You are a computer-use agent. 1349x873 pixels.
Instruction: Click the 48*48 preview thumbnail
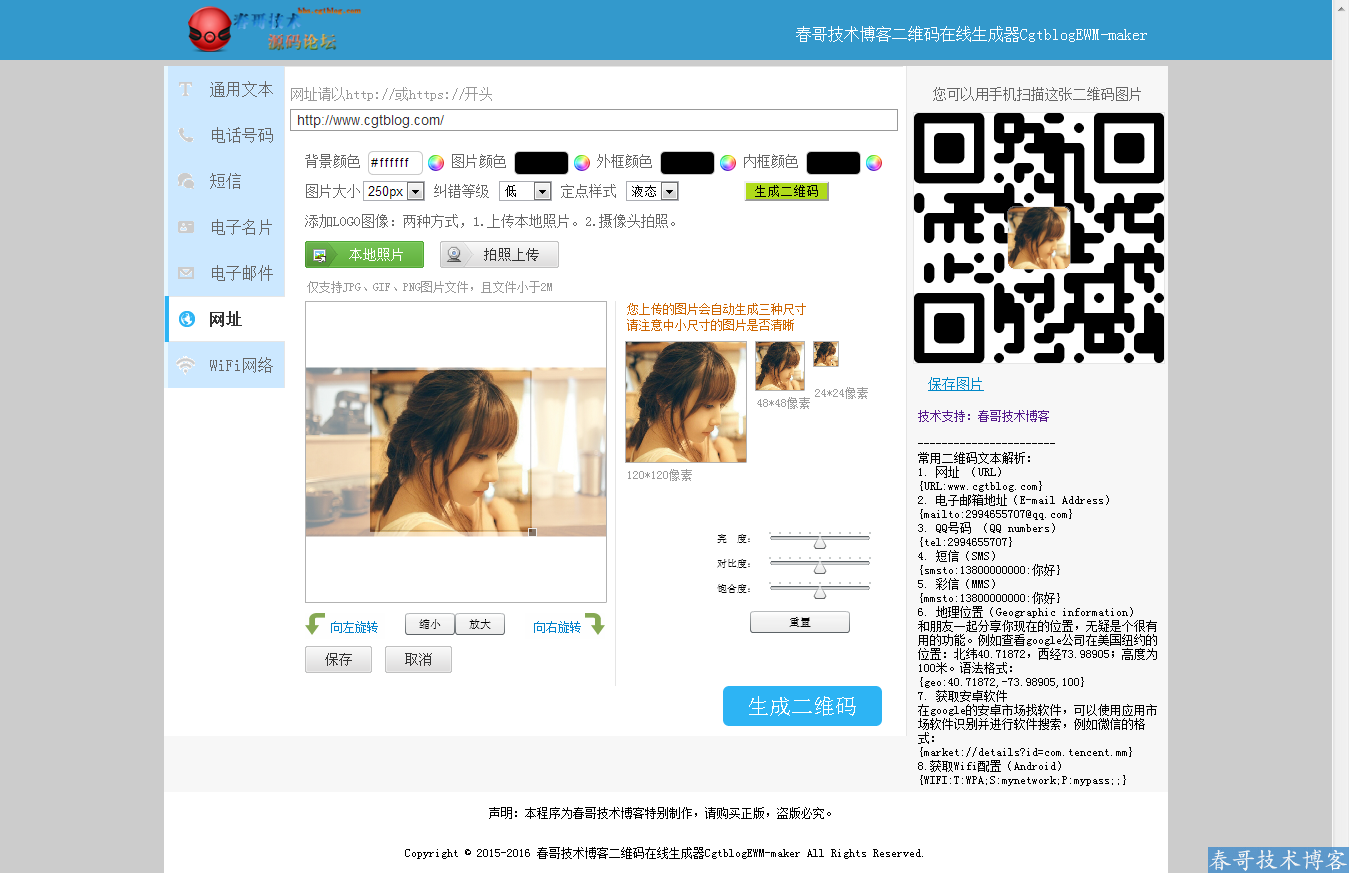(x=780, y=366)
